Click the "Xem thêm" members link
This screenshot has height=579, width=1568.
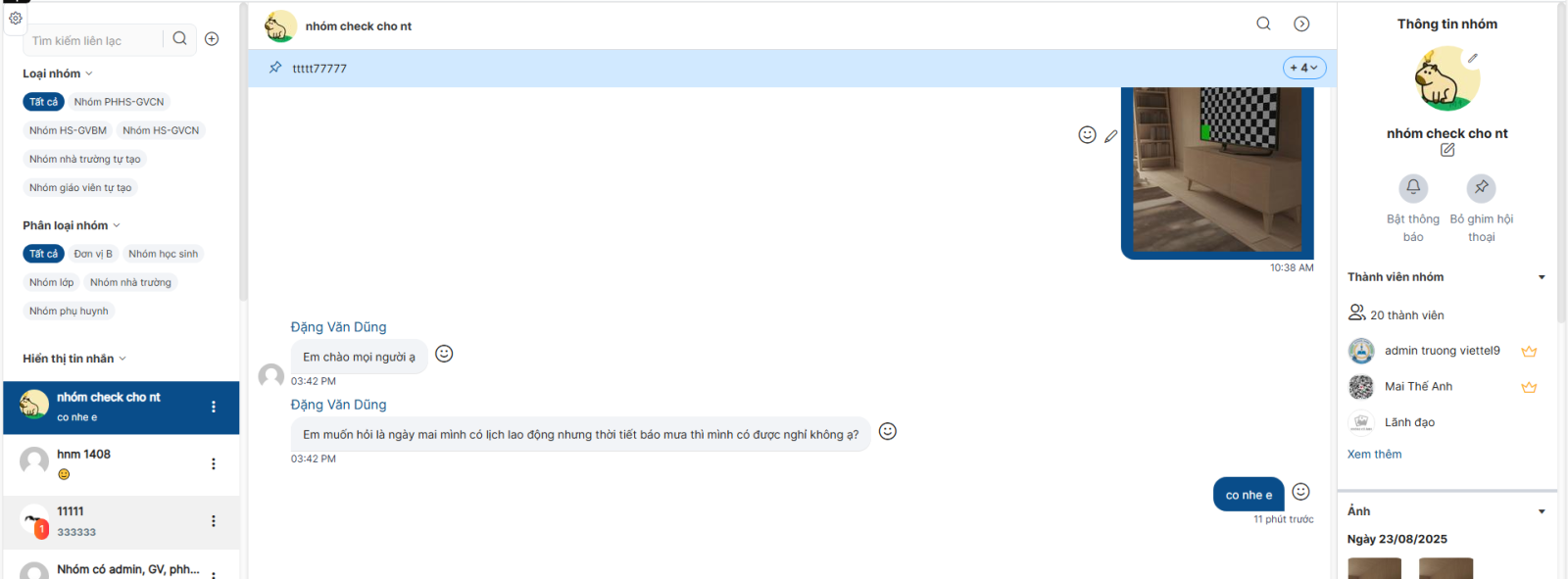1374,455
